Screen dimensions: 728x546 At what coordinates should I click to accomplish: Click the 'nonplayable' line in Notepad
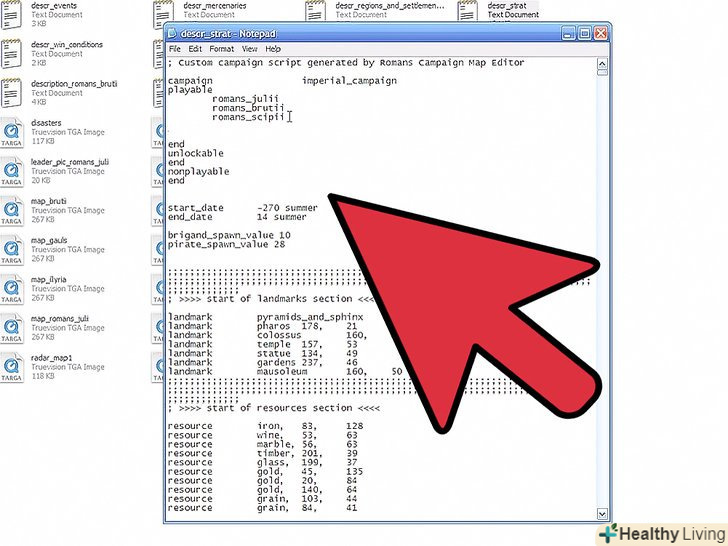[198, 171]
